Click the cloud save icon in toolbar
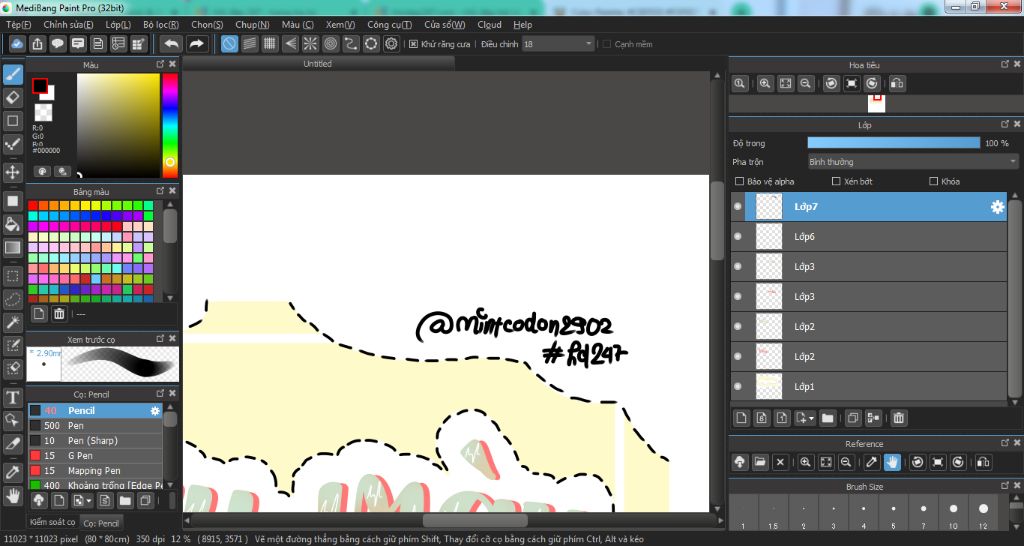This screenshot has height=546, width=1024. click(17, 44)
